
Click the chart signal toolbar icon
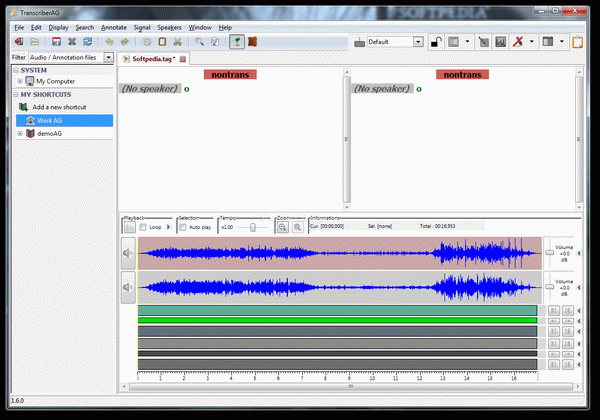tap(501, 42)
